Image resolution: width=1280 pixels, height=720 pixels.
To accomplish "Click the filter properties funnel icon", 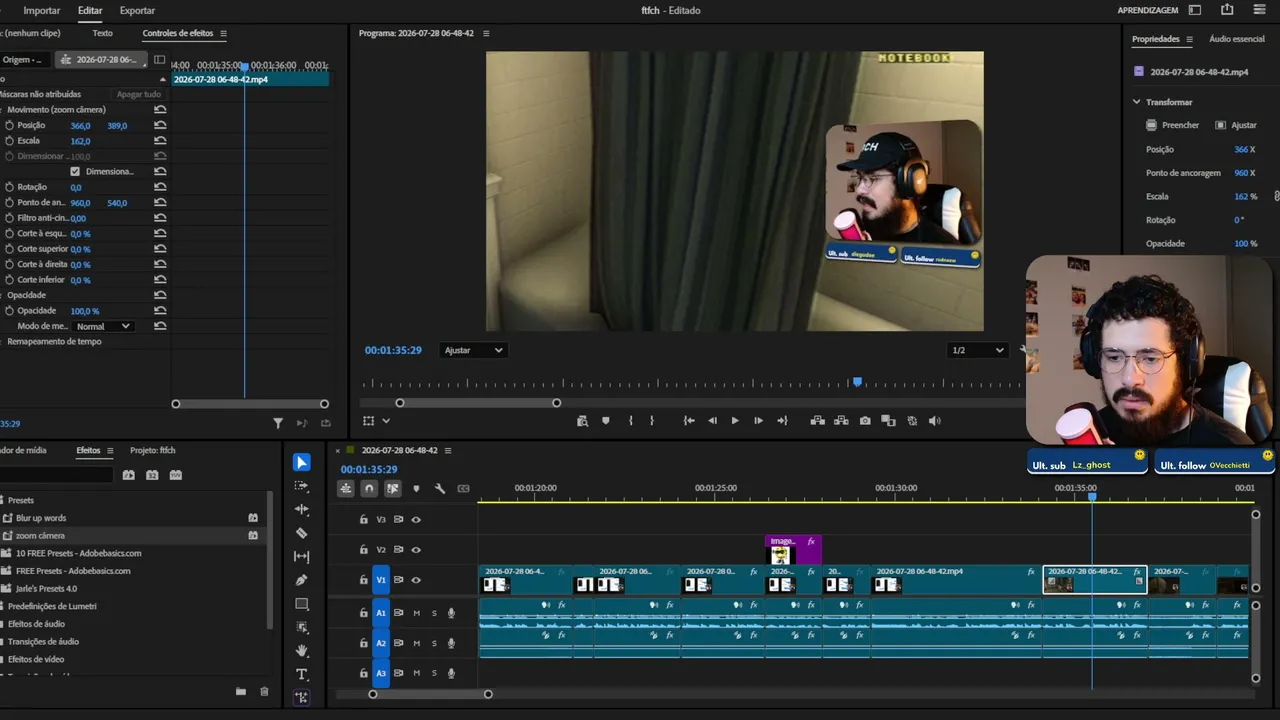I will pos(278,423).
